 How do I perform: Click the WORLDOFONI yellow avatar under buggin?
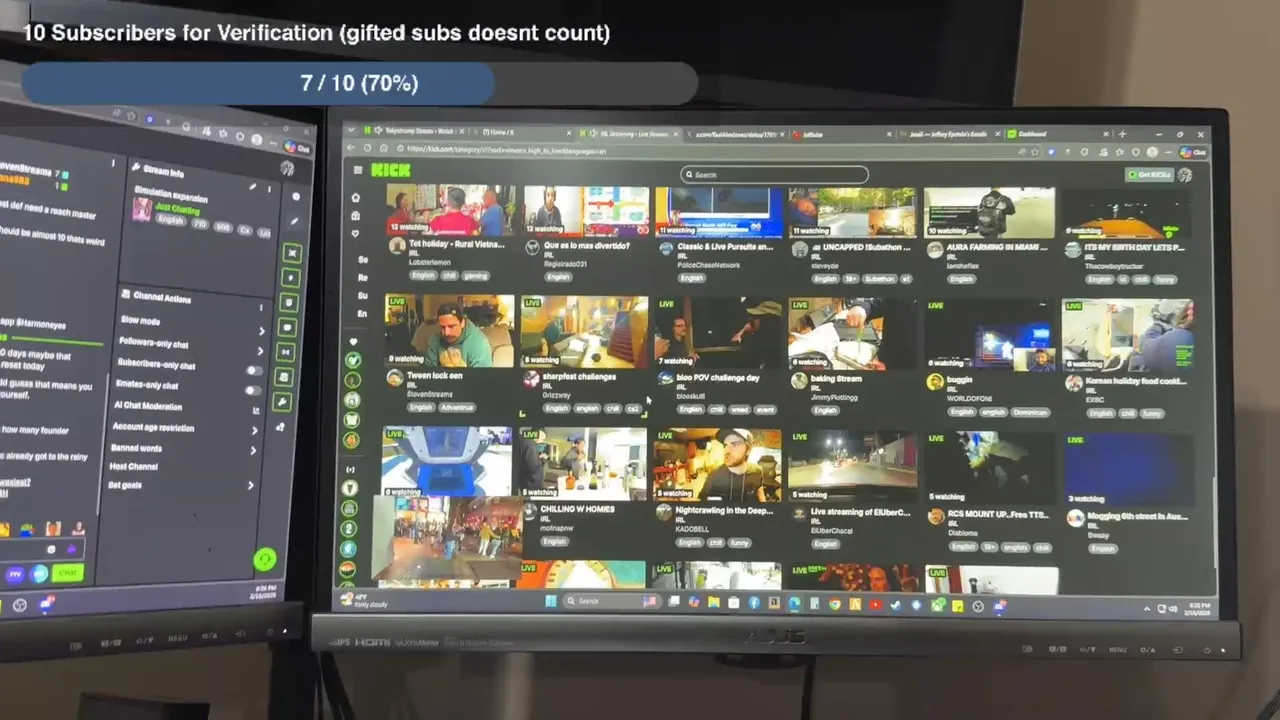pyautogui.click(x=935, y=382)
